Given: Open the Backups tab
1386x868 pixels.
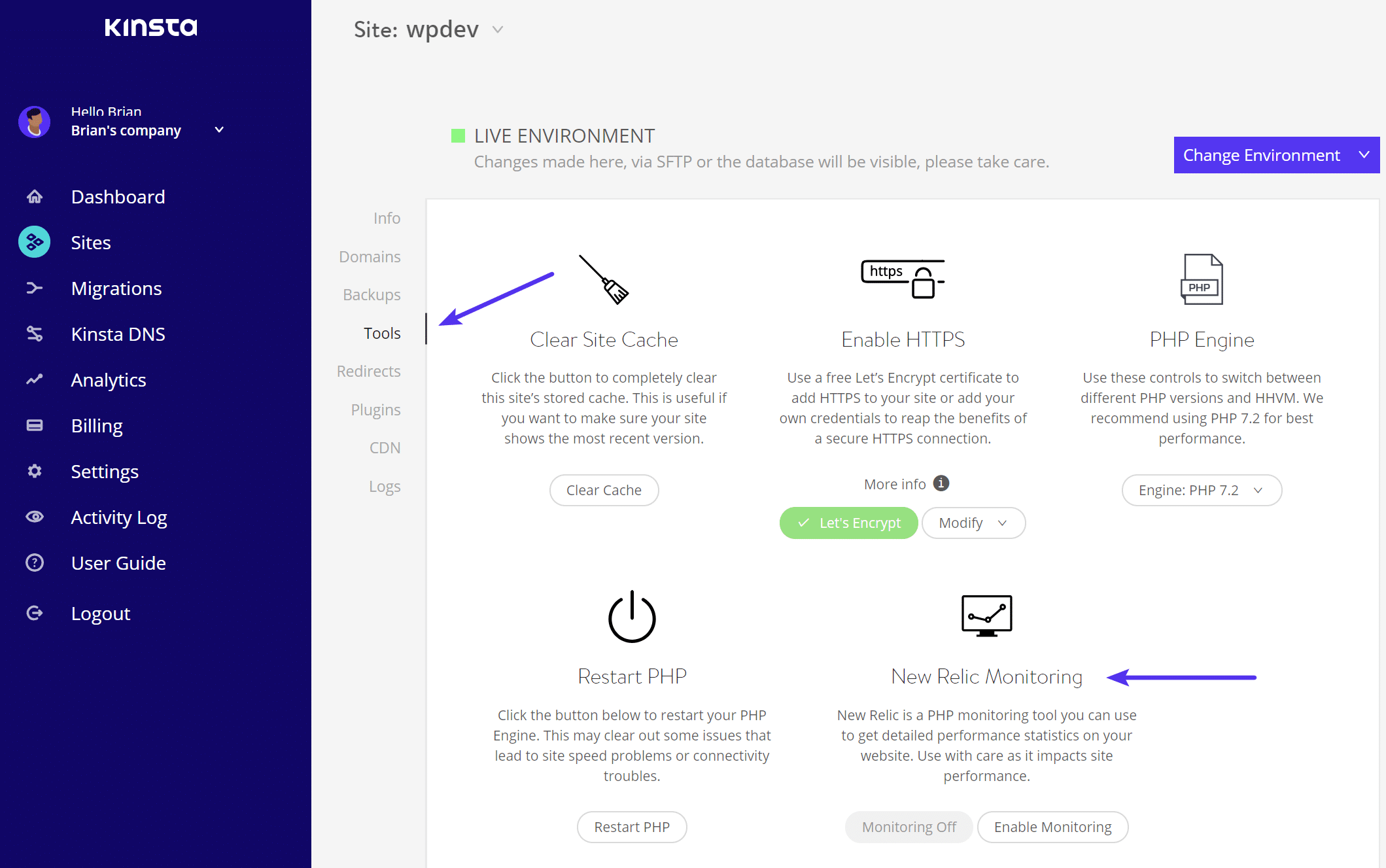Looking at the screenshot, I should pos(372,294).
